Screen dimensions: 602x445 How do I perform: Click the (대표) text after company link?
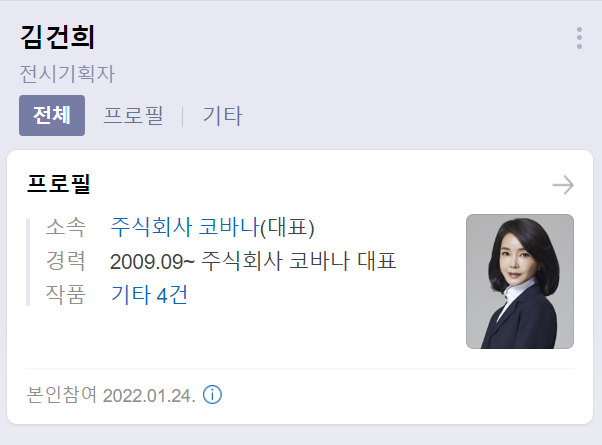[x=287, y=227]
